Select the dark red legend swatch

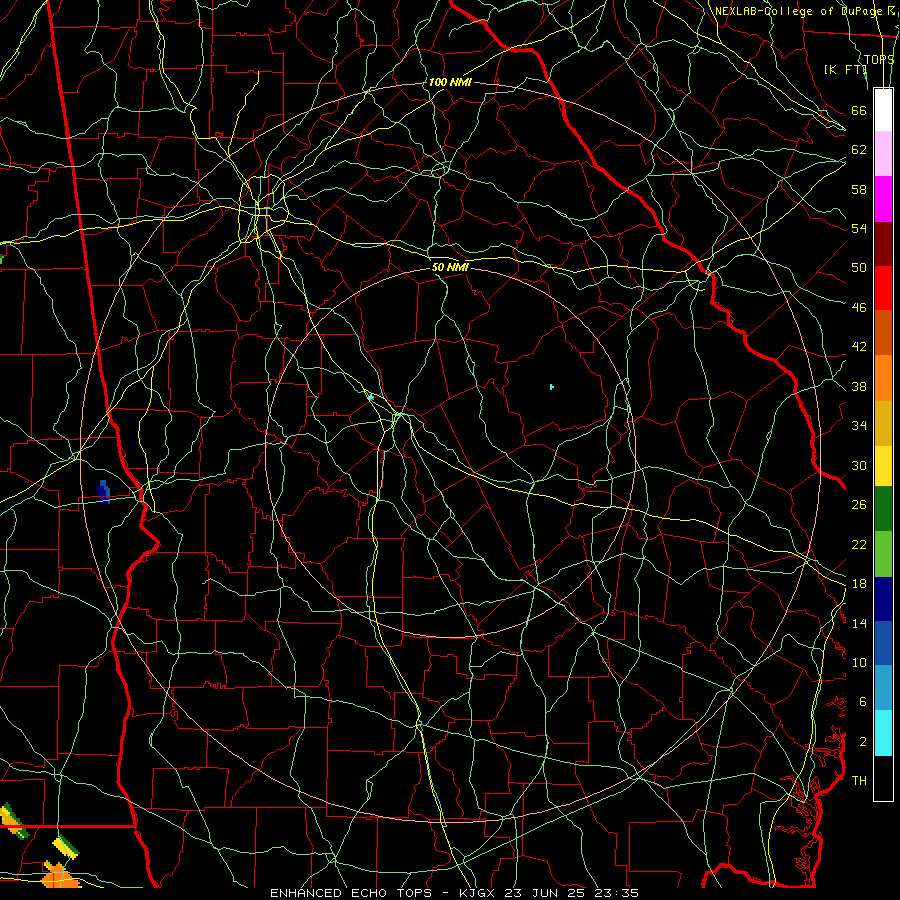(x=883, y=243)
